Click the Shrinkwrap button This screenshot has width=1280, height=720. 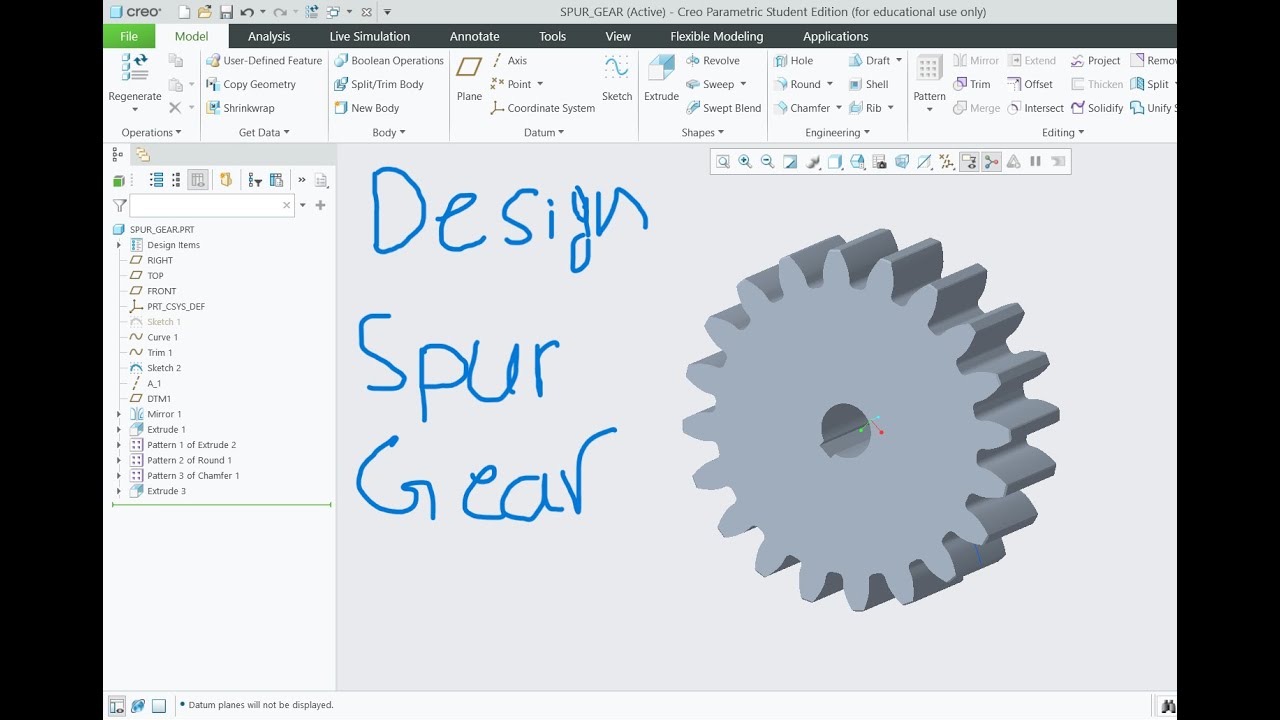pyautogui.click(x=240, y=108)
